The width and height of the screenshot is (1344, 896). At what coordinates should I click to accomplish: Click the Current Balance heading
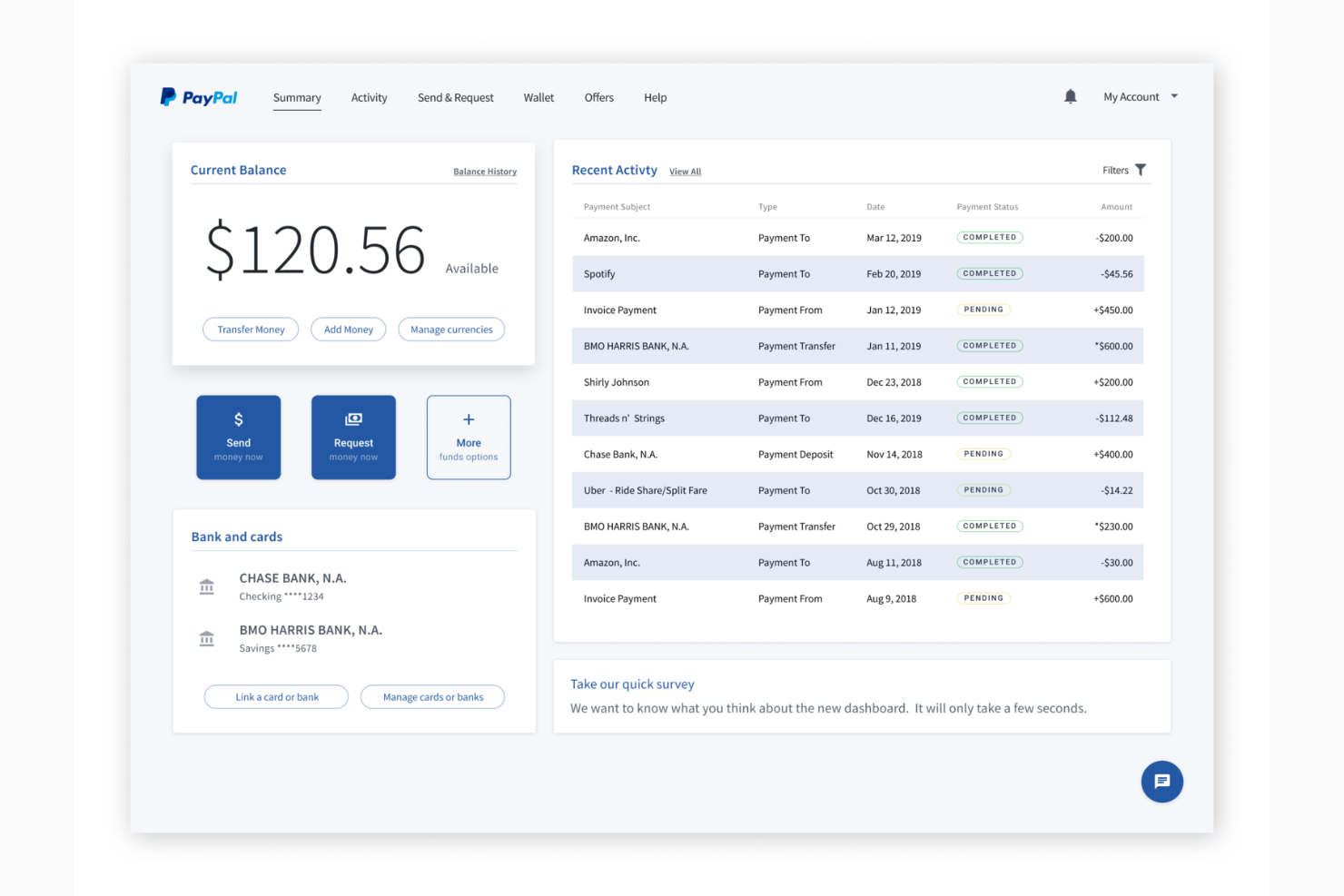(238, 170)
